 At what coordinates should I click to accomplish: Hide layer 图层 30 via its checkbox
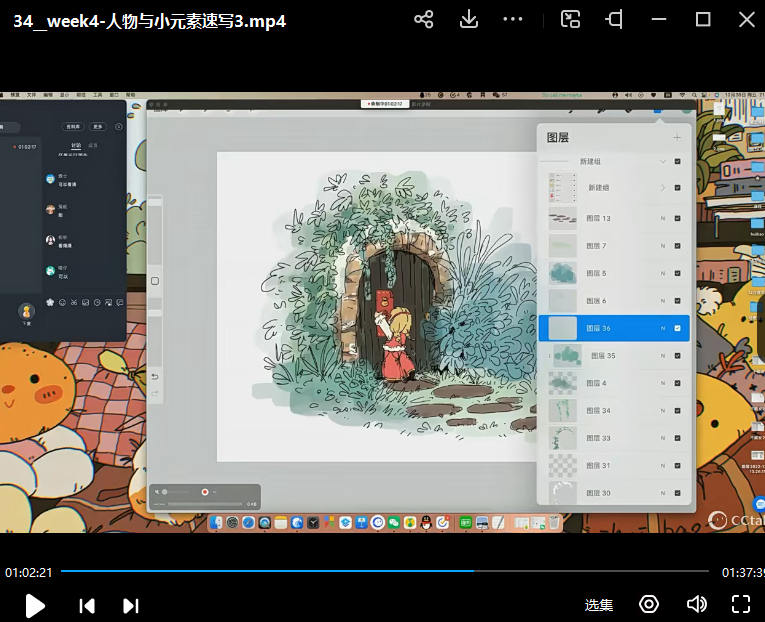tap(677, 493)
